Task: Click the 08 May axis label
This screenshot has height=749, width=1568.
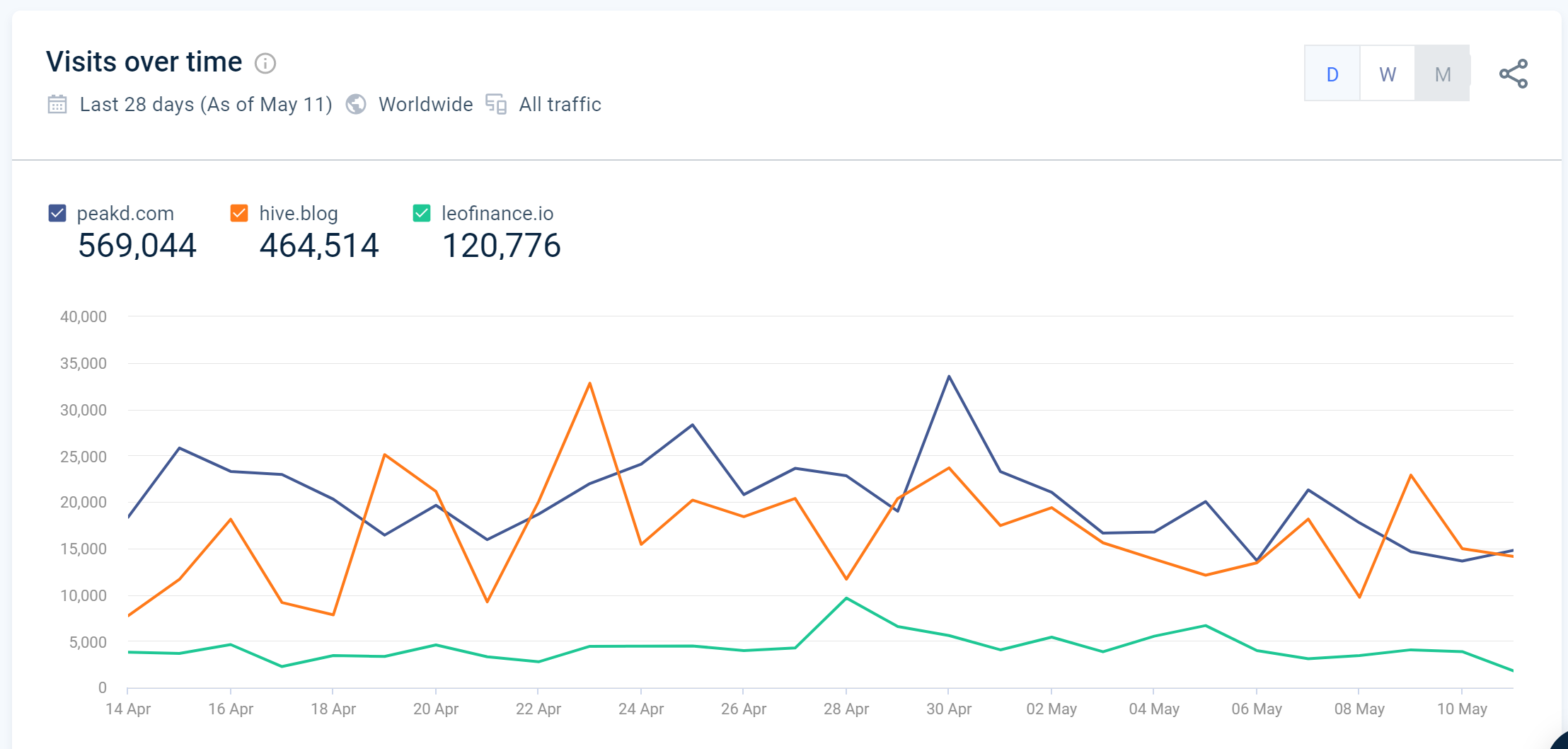Action: [1359, 709]
